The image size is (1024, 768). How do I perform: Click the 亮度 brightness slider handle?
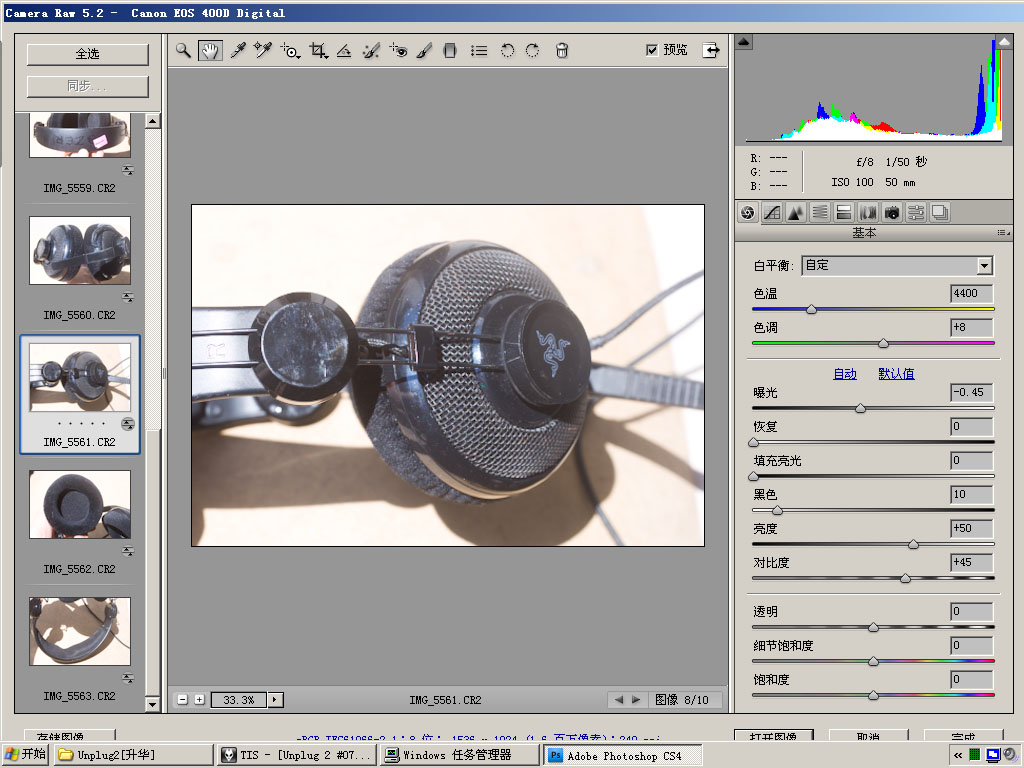(914, 544)
